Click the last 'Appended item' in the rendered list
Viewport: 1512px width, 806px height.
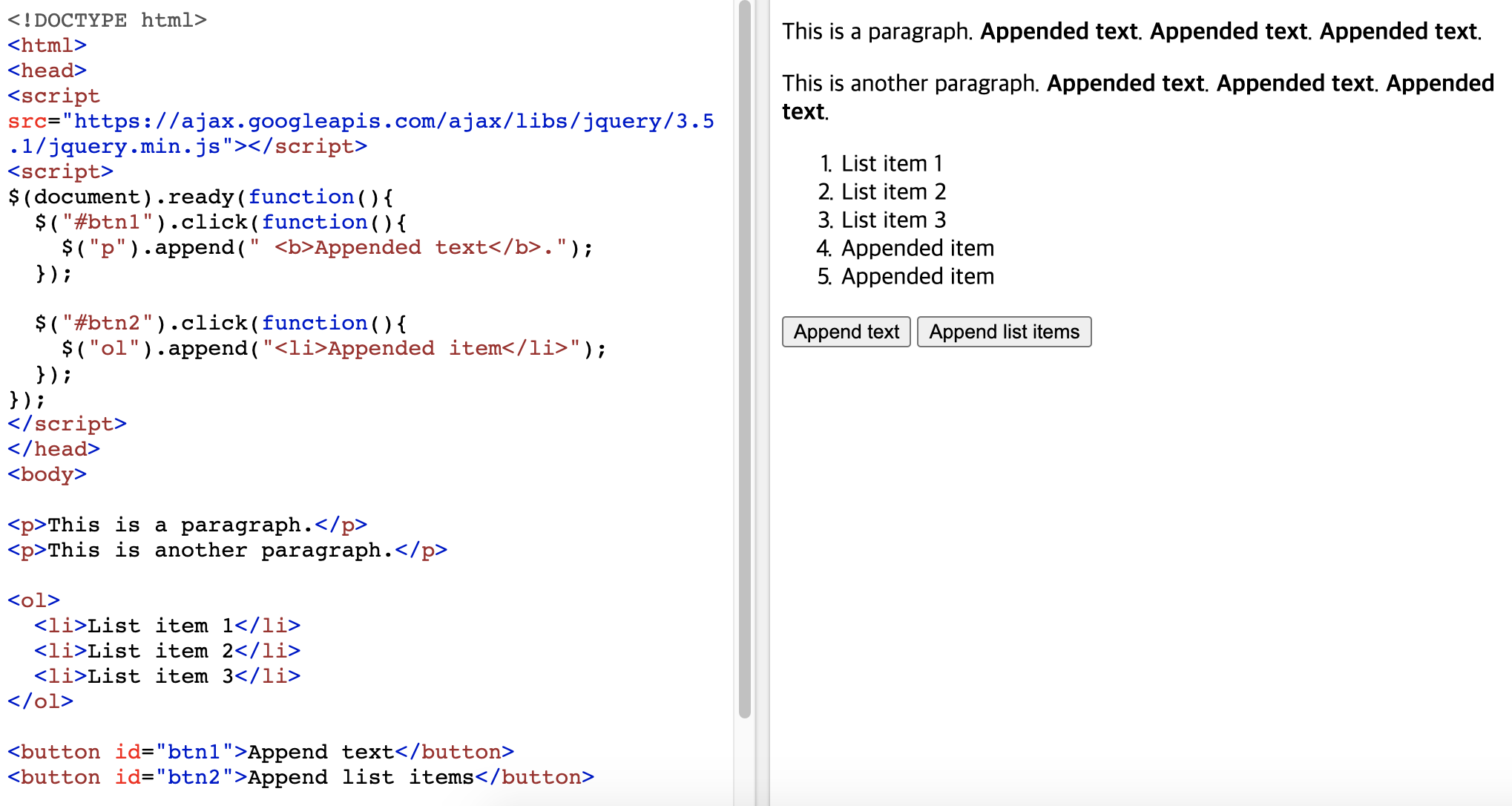(x=917, y=276)
